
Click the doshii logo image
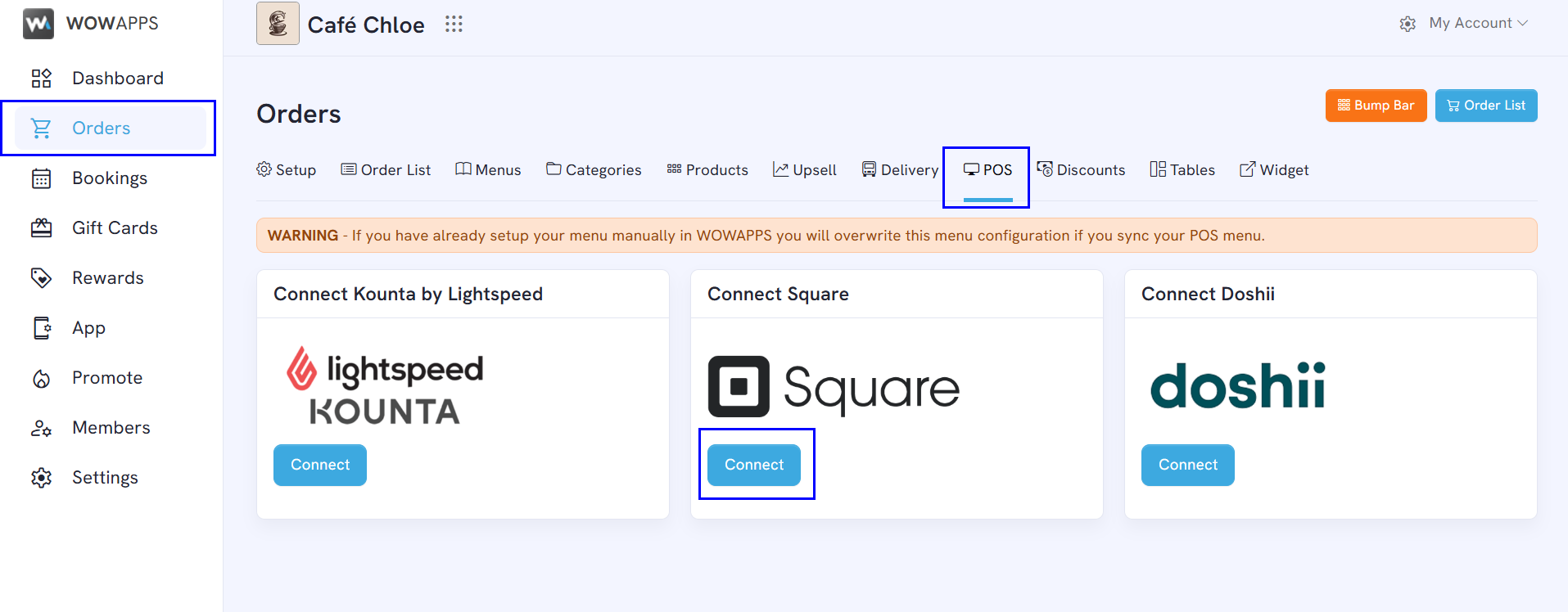pyautogui.click(x=1237, y=386)
